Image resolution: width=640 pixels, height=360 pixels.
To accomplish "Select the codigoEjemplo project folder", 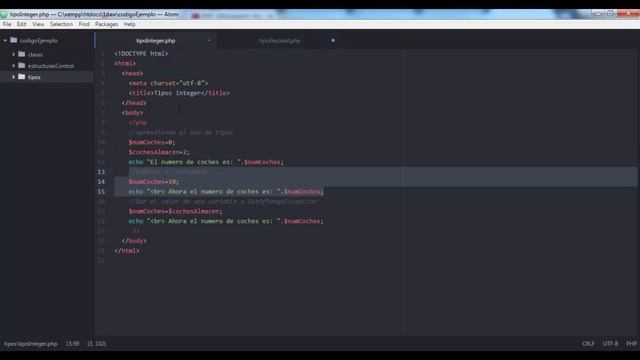I will pos(39,40).
